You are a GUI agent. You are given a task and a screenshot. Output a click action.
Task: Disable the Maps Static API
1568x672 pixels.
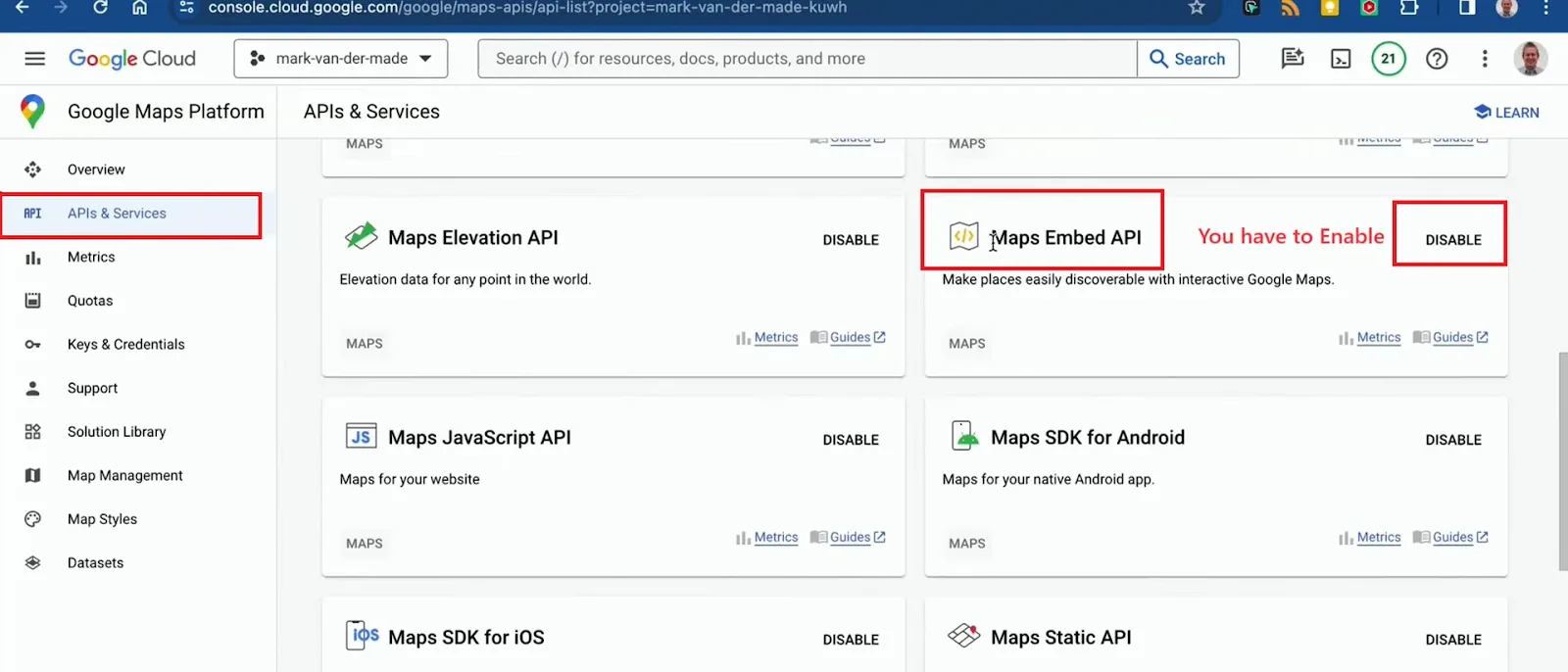coord(1453,640)
